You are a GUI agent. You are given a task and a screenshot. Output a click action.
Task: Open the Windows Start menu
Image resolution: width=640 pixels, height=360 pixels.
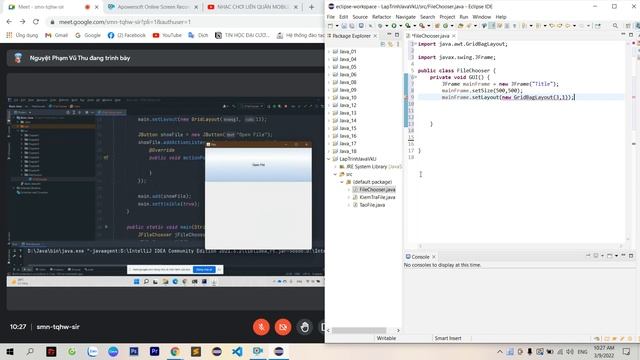10,351
